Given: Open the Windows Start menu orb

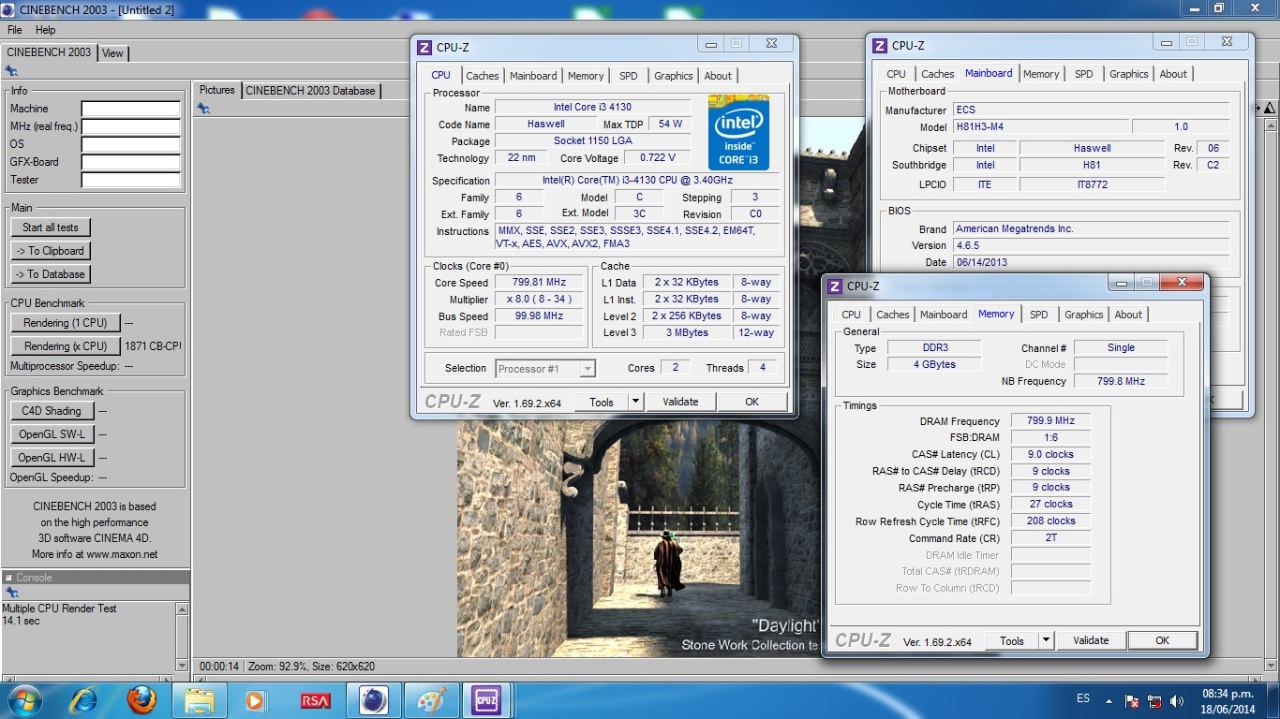Looking at the screenshot, I should pos(23,699).
